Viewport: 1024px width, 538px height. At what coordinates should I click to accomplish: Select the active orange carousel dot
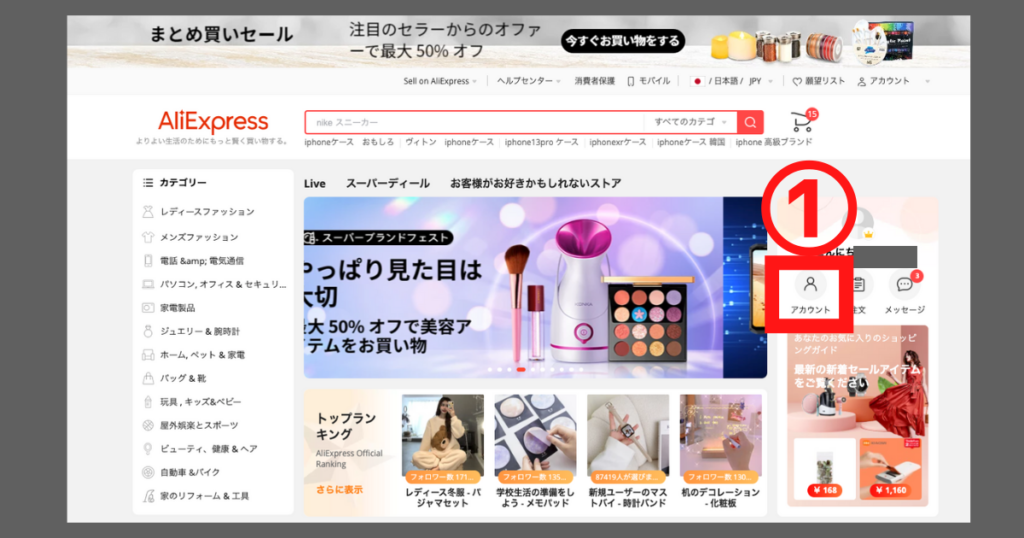521,370
